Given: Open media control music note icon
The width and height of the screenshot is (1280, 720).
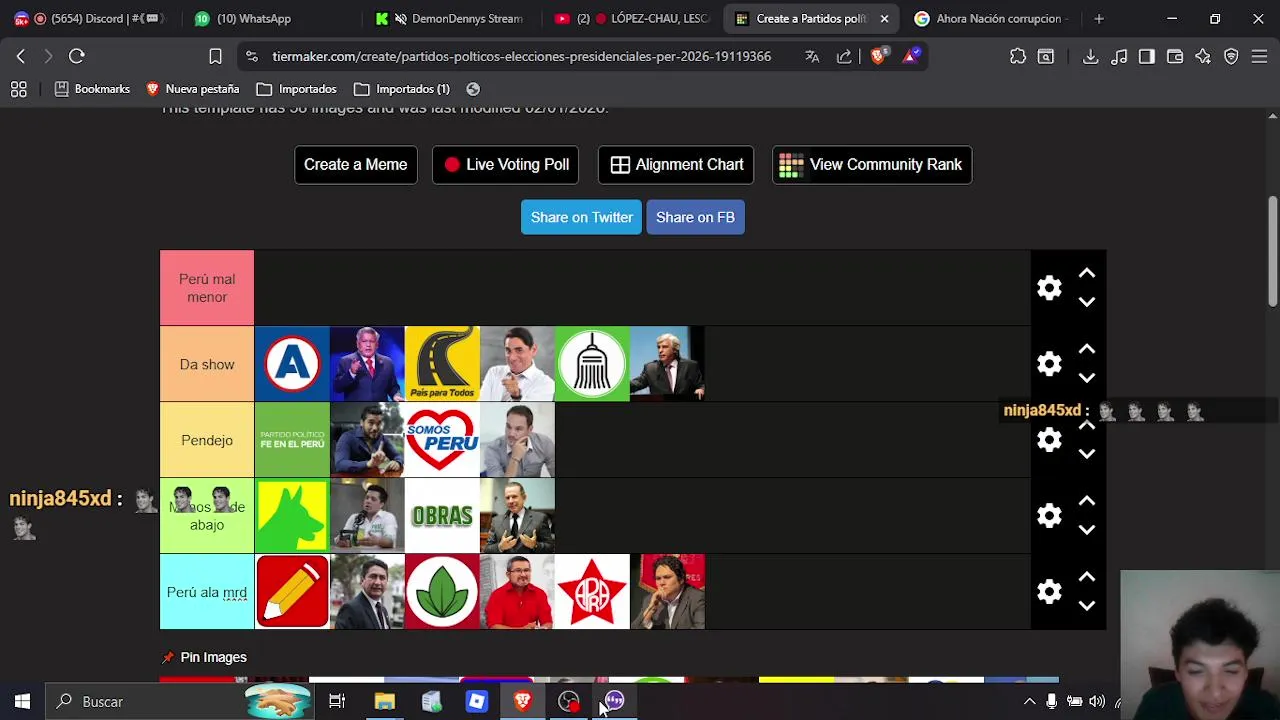Looking at the screenshot, I should click(1119, 56).
